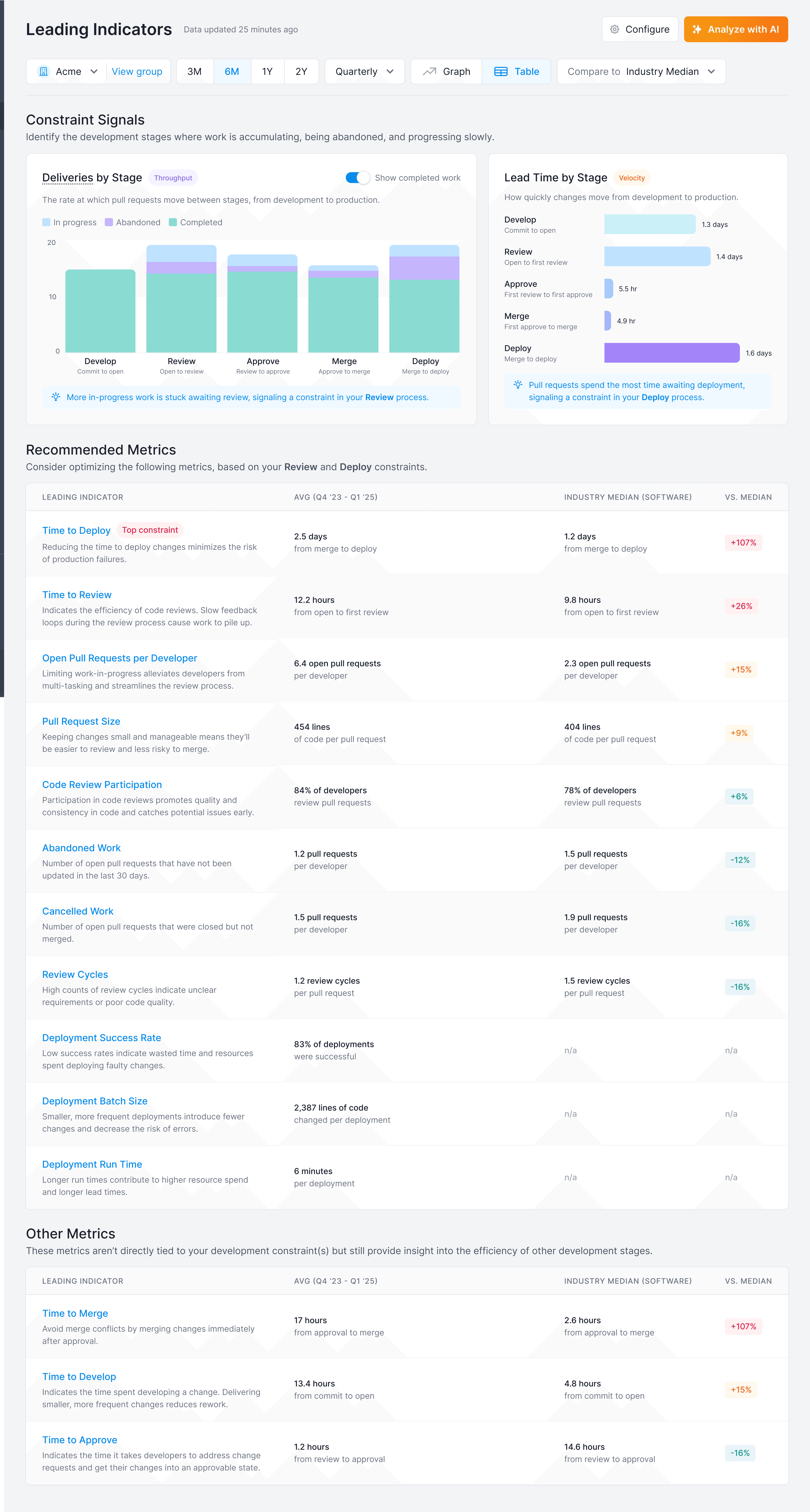This screenshot has width=810, height=1512.
Task: Open the Time to Deploy metric link
Action: click(76, 531)
